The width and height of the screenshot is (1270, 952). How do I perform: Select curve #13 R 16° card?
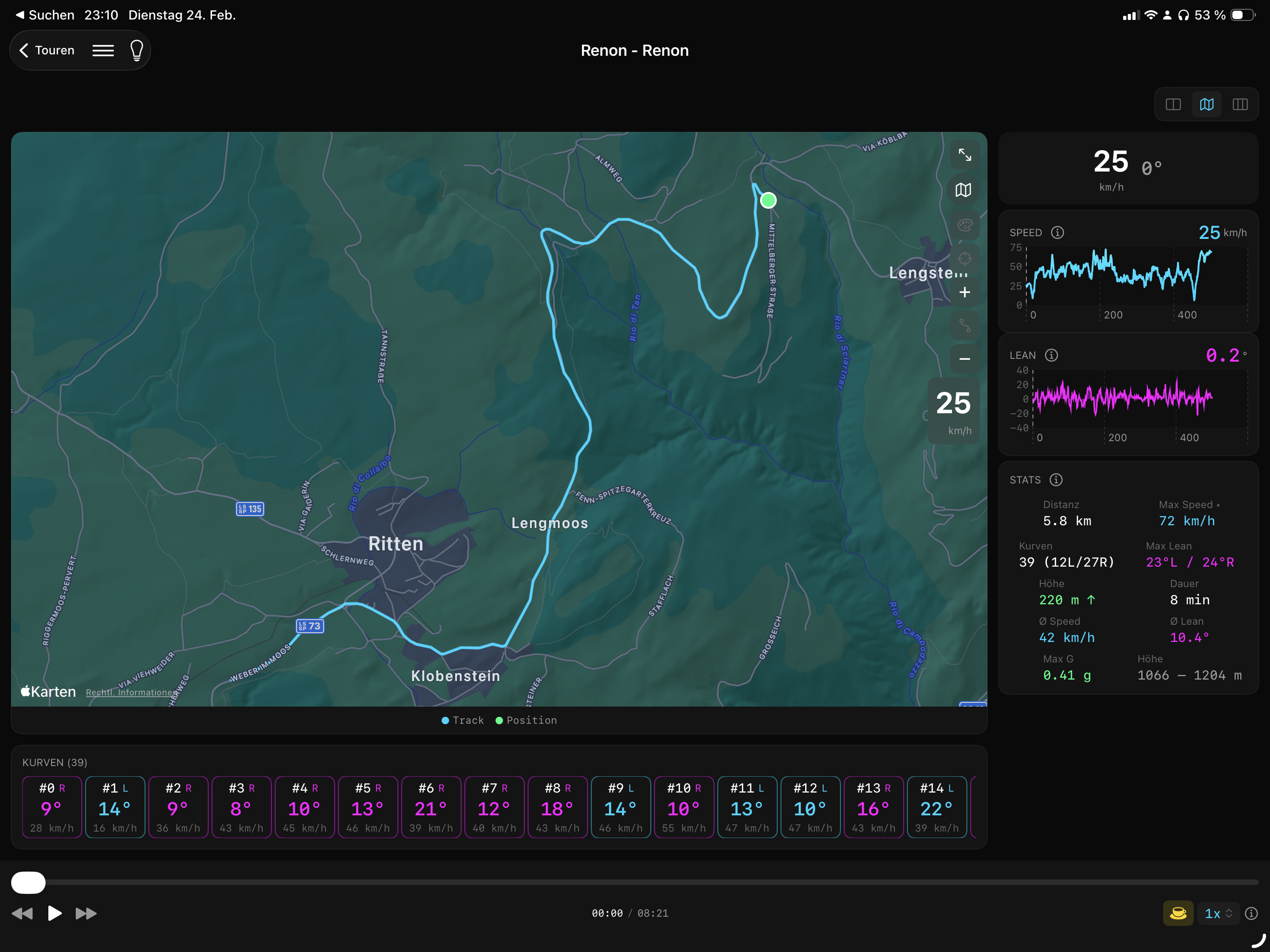[x=873, y=807]
